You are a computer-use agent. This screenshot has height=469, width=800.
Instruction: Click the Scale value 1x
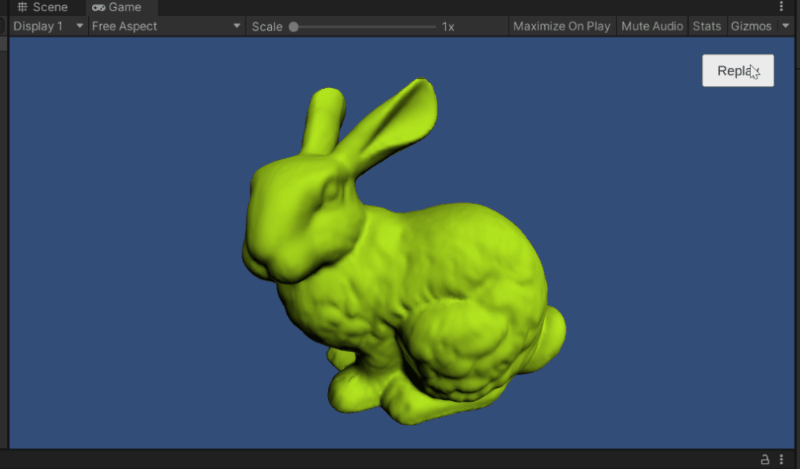point(448,27)
